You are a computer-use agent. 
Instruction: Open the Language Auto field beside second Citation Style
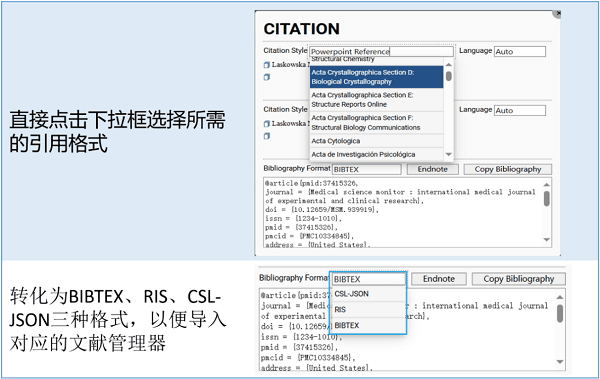coord(520,110)
